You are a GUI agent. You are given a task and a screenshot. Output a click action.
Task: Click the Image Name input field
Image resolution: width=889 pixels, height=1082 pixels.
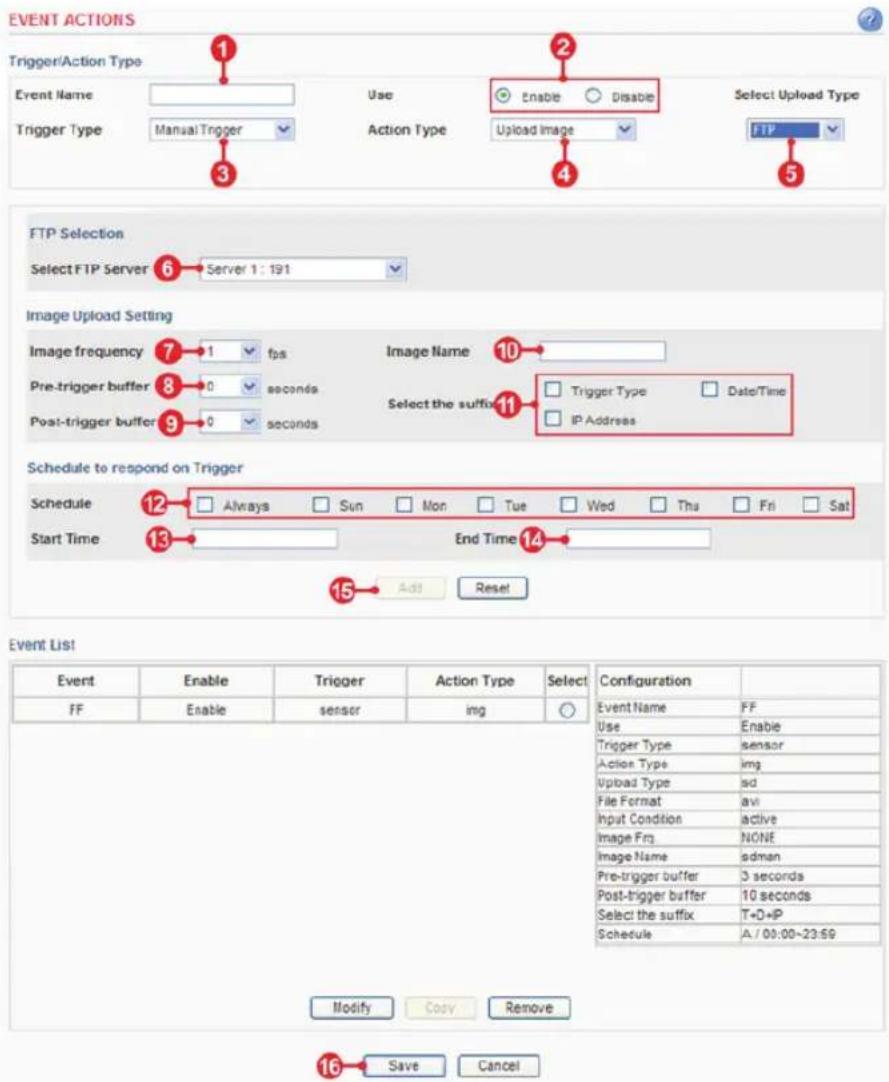click(x=603, y=351)
